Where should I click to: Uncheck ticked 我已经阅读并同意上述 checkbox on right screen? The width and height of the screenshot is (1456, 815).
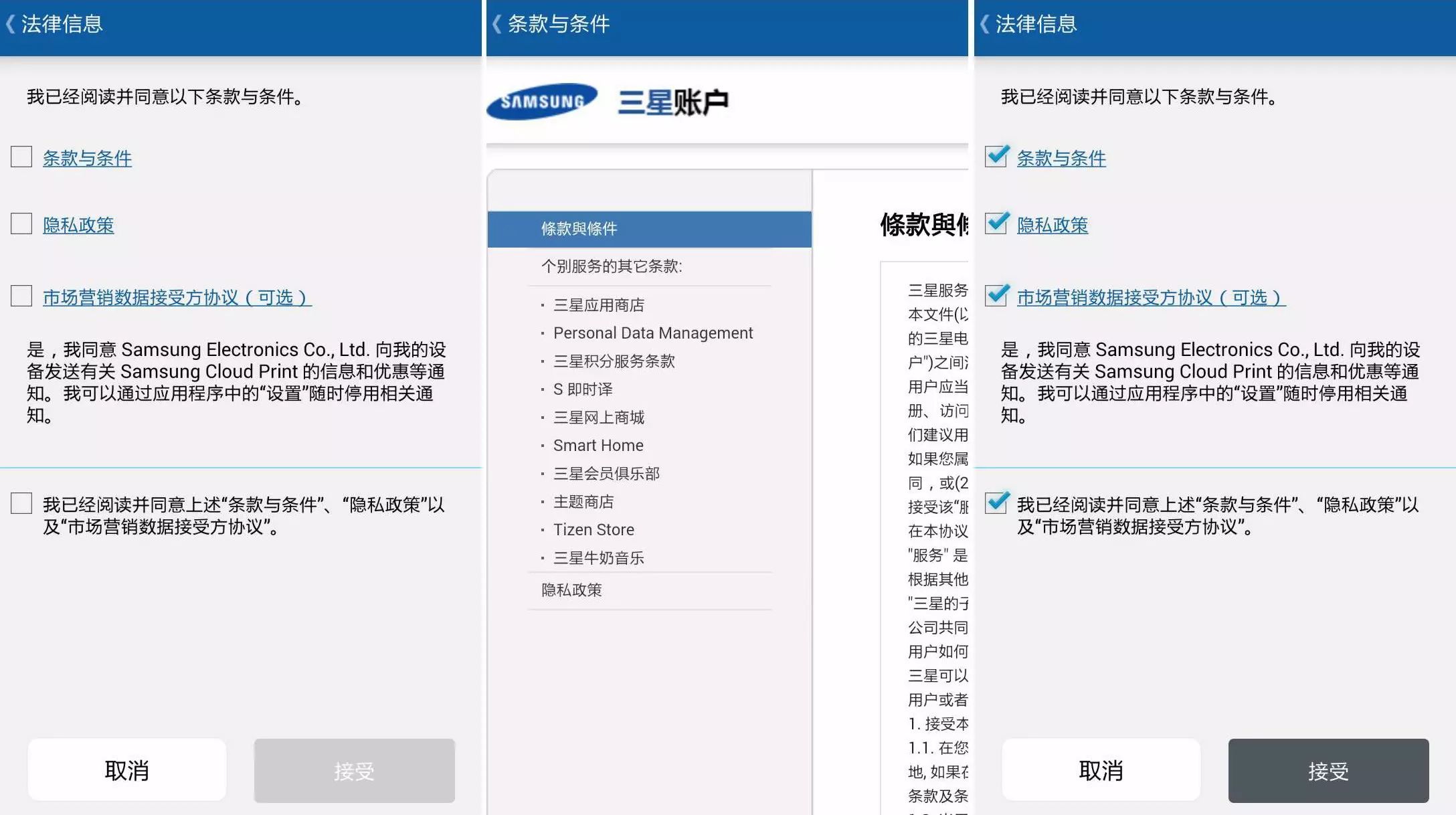pos(996,503)
